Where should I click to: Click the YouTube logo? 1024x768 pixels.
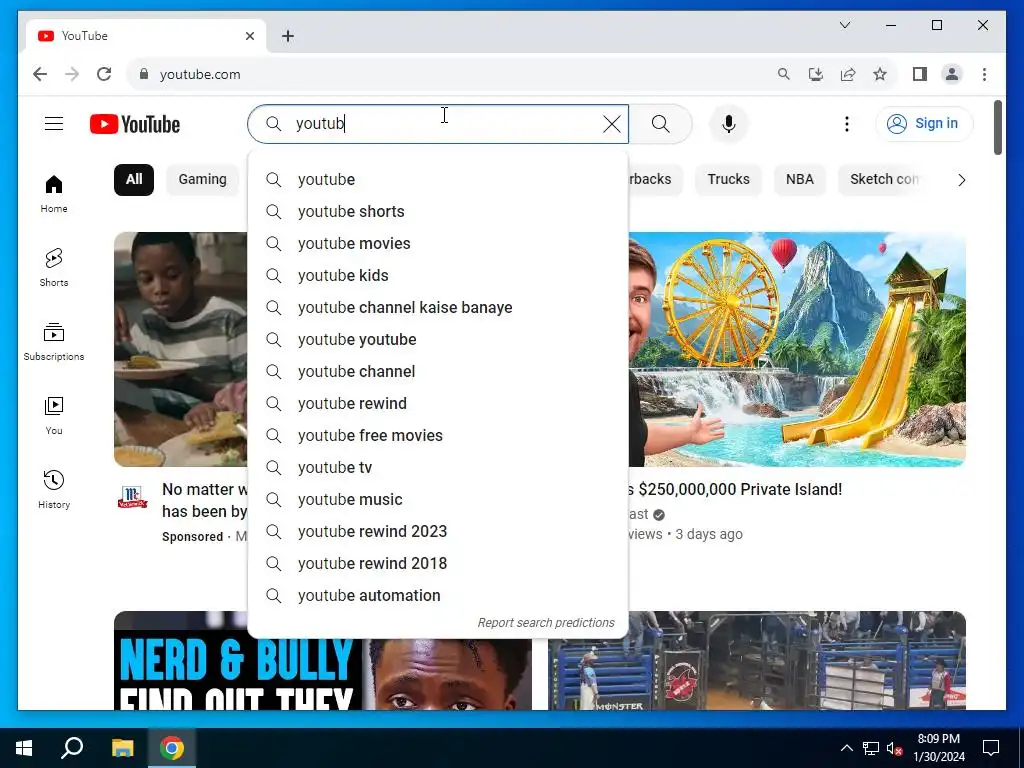135,124
